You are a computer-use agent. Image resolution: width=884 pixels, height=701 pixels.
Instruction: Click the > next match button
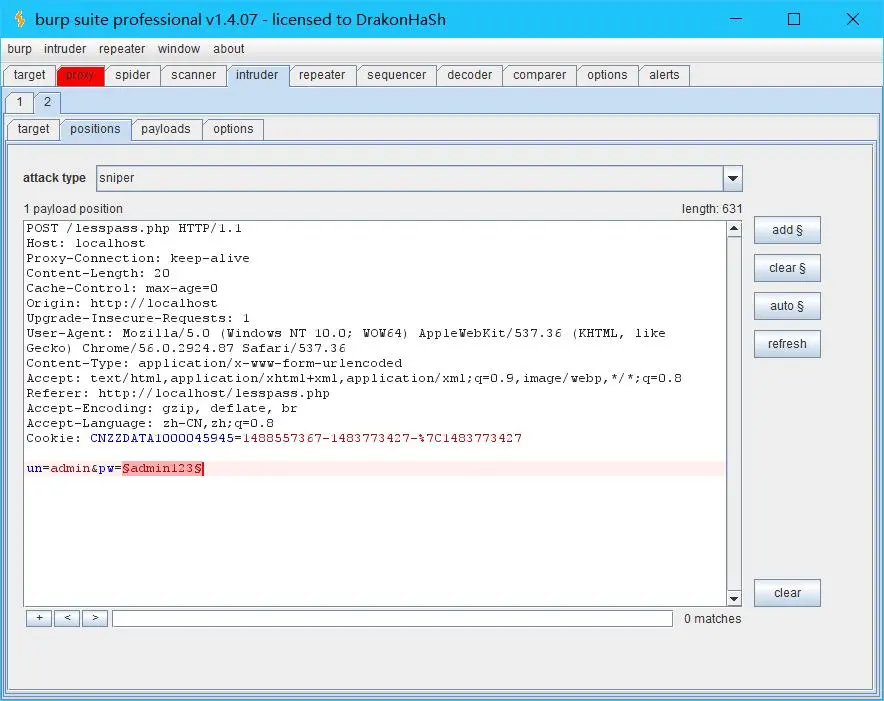tap(95, 618)
